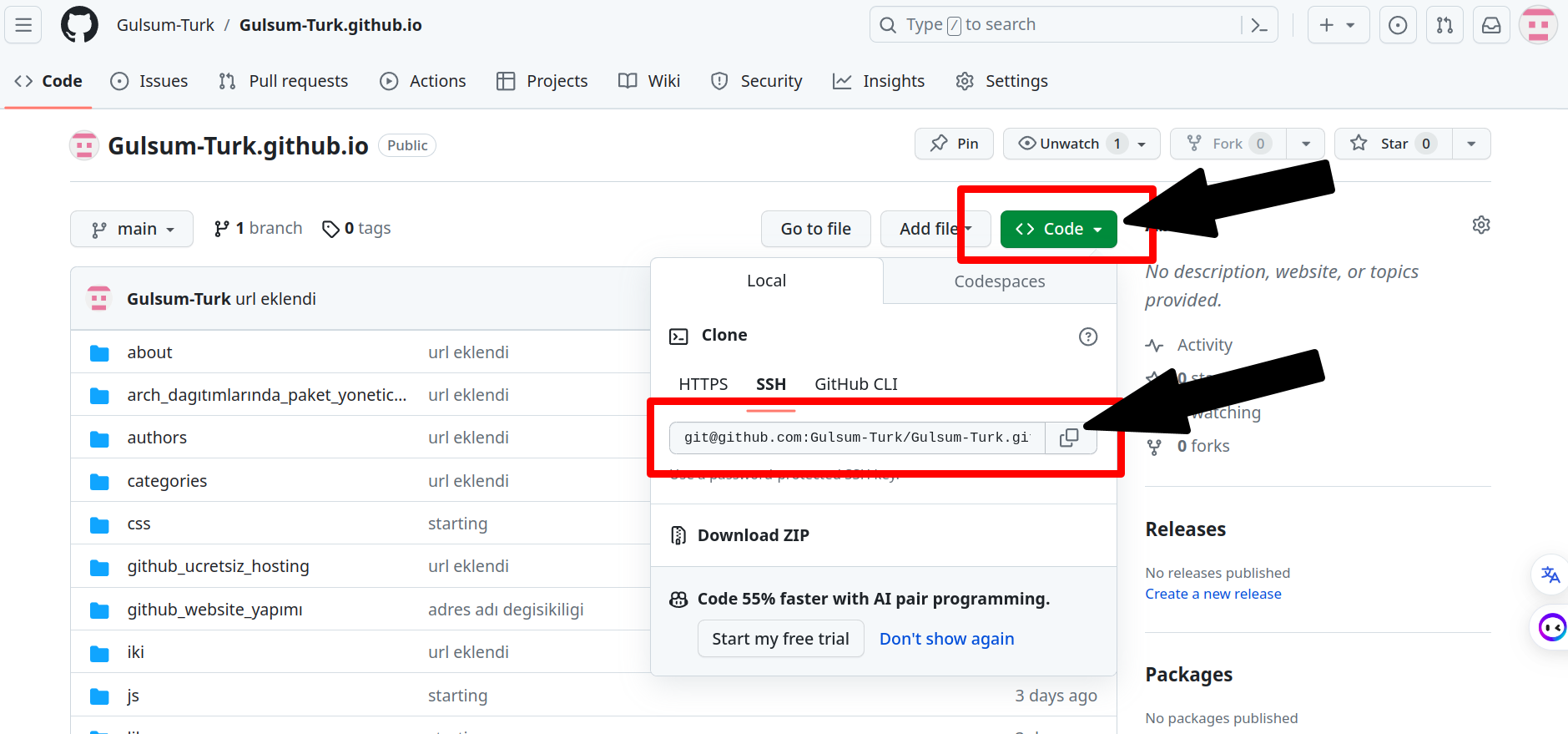1568x734 pixels.
Task: Open commit message 'adres adı degisikiligi'
Action: pos(506,610)
